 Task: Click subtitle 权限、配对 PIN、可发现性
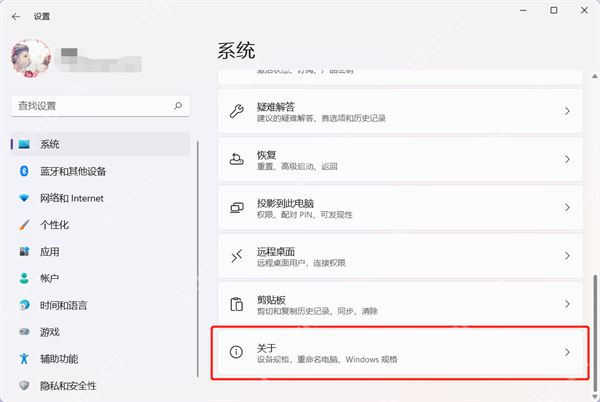[x=305, y=215]
